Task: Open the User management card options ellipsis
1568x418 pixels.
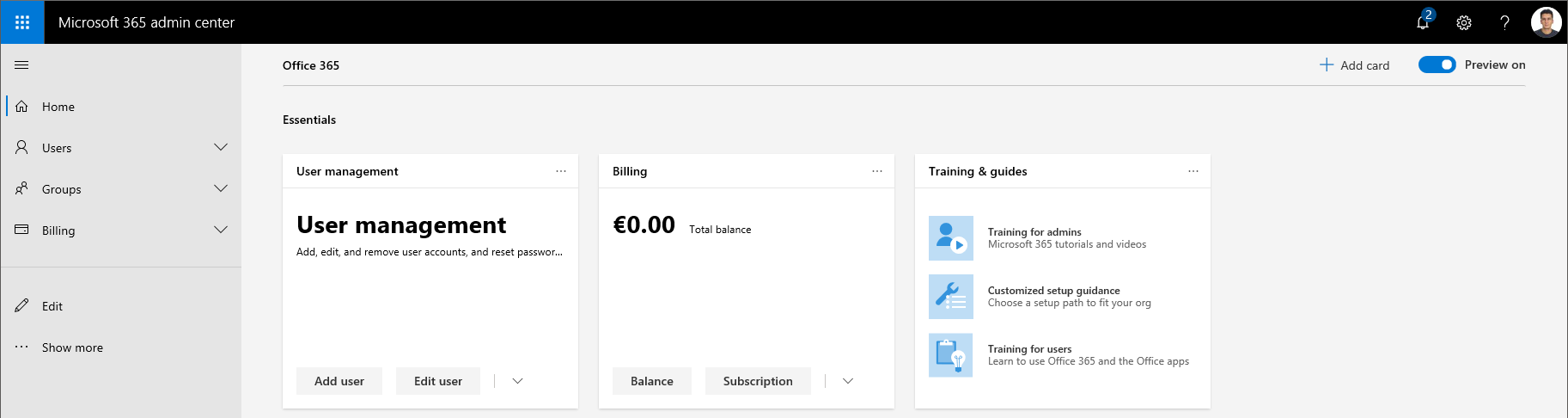Action: click(561, 171)
